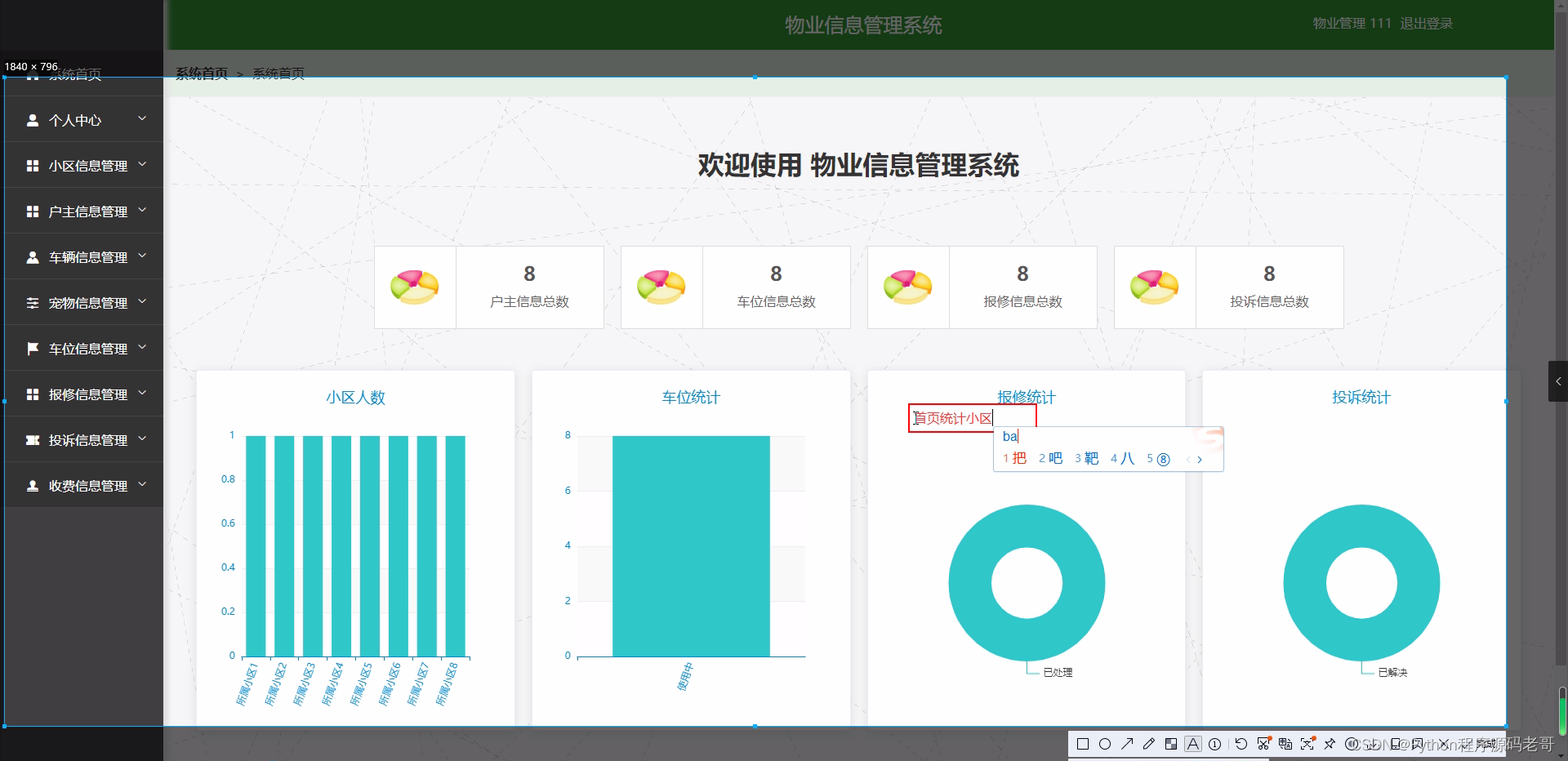This screenshot has height=761, width=1568.
Task: Expand the 报修信息管理 chevron
Action: pos(142,394)
